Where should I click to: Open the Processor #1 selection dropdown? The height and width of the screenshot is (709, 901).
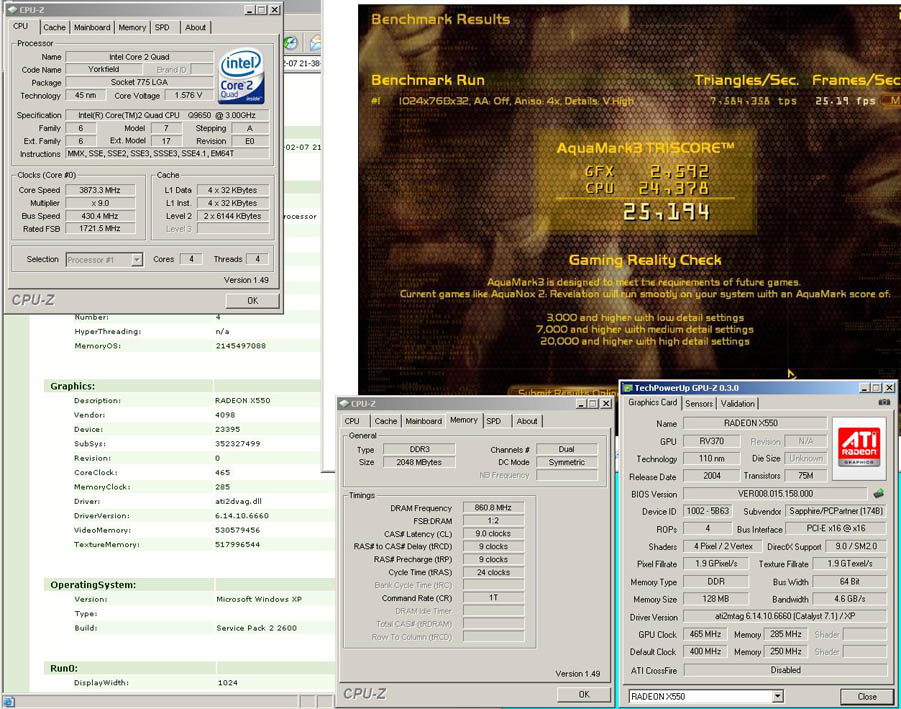point(104,260)
